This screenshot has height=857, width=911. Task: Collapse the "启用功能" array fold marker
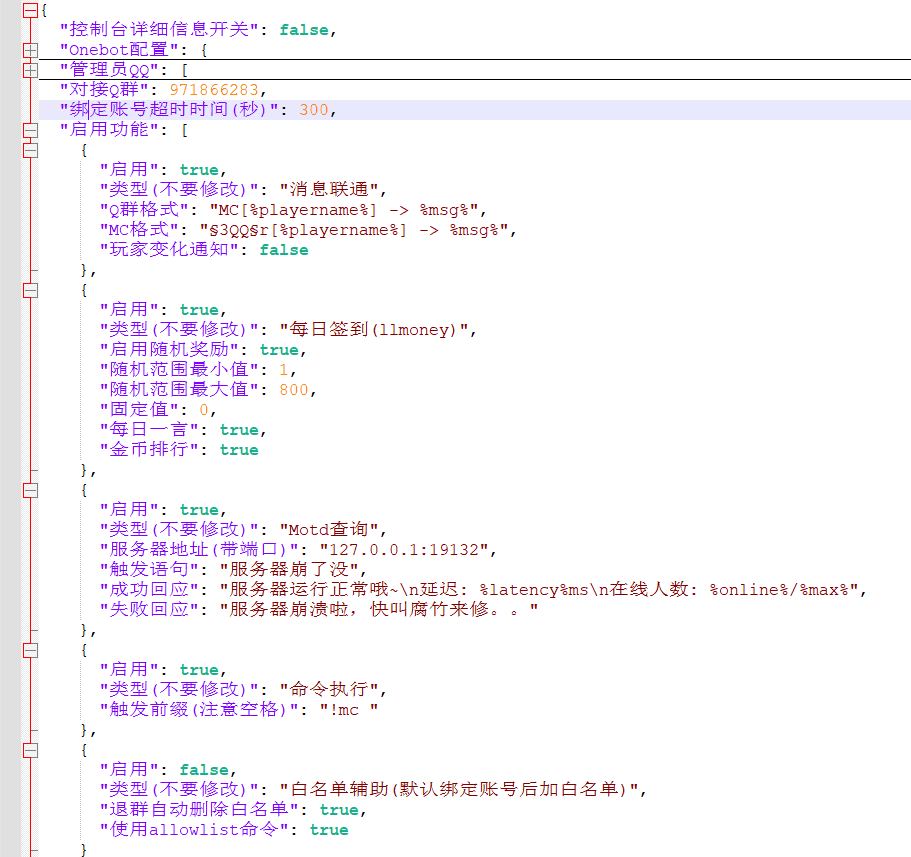tap(30, 130)
